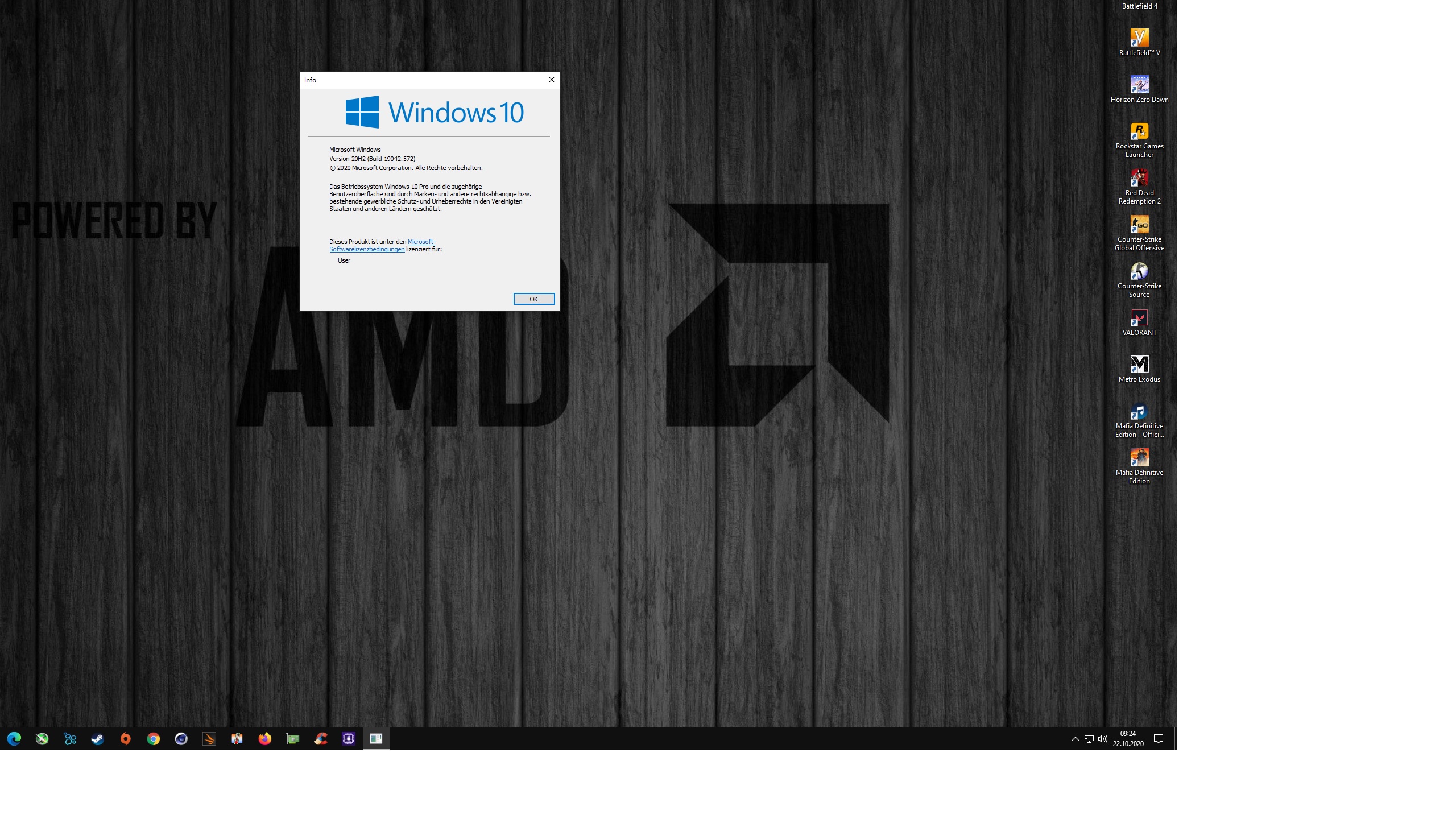Launch Firefox from the taskbar
Screen dimensions: 1456x819
(x=265, y=739)
